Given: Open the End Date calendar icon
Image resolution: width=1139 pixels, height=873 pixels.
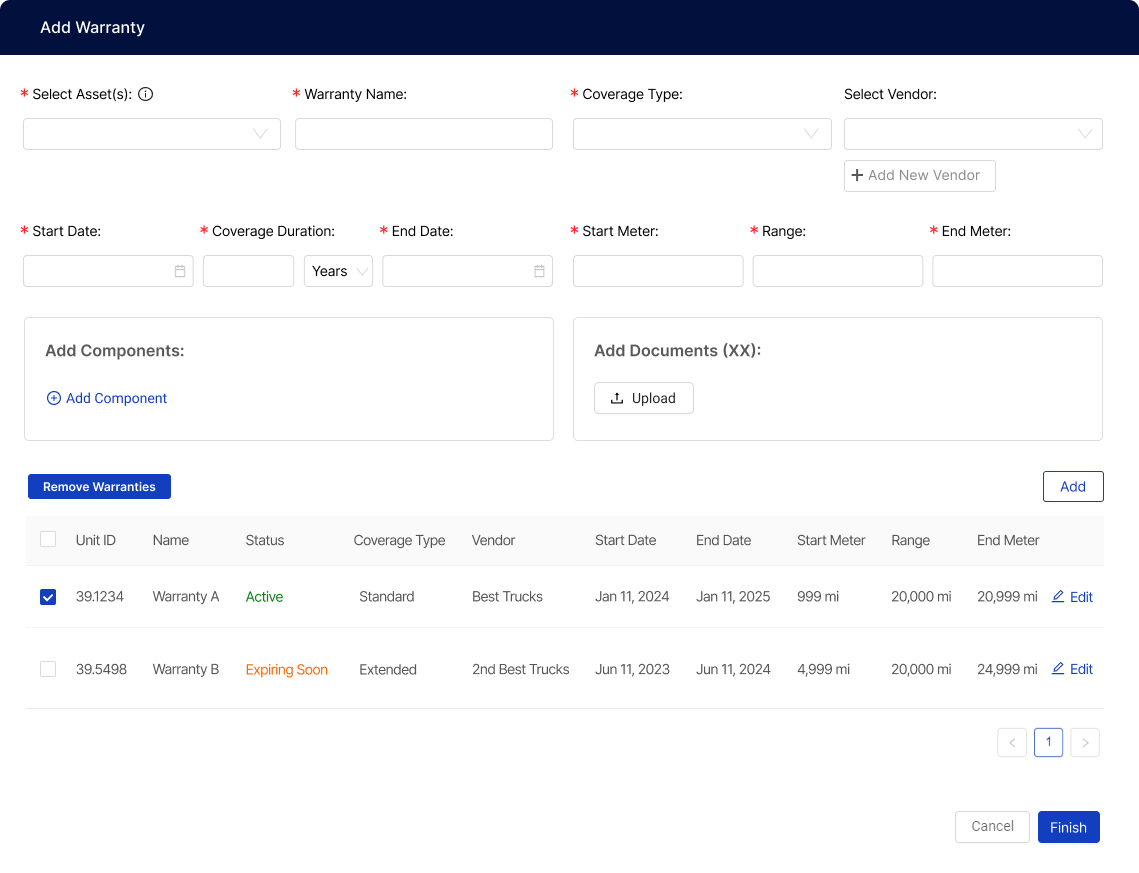Looking at the screenshot, I should (x=539, y=271).
